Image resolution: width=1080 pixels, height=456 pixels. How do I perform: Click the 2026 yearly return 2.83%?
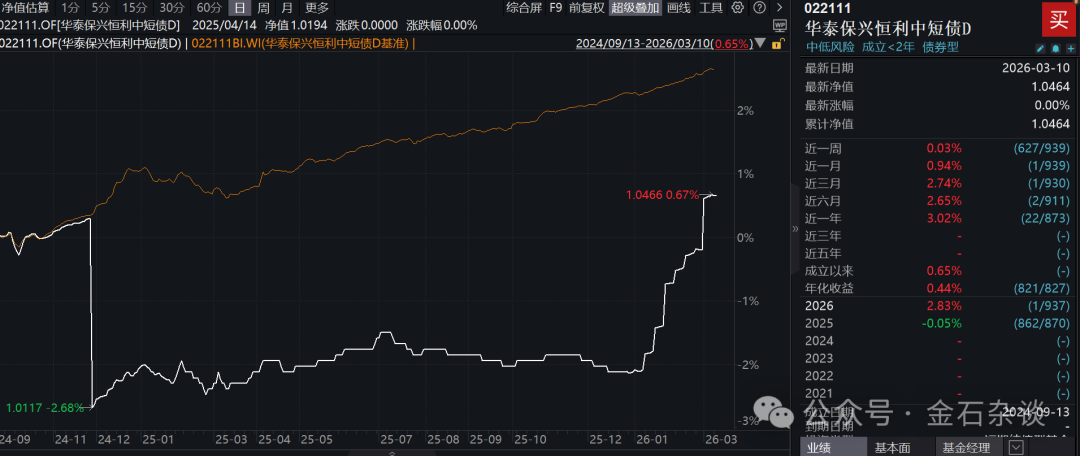coord(944,306)
